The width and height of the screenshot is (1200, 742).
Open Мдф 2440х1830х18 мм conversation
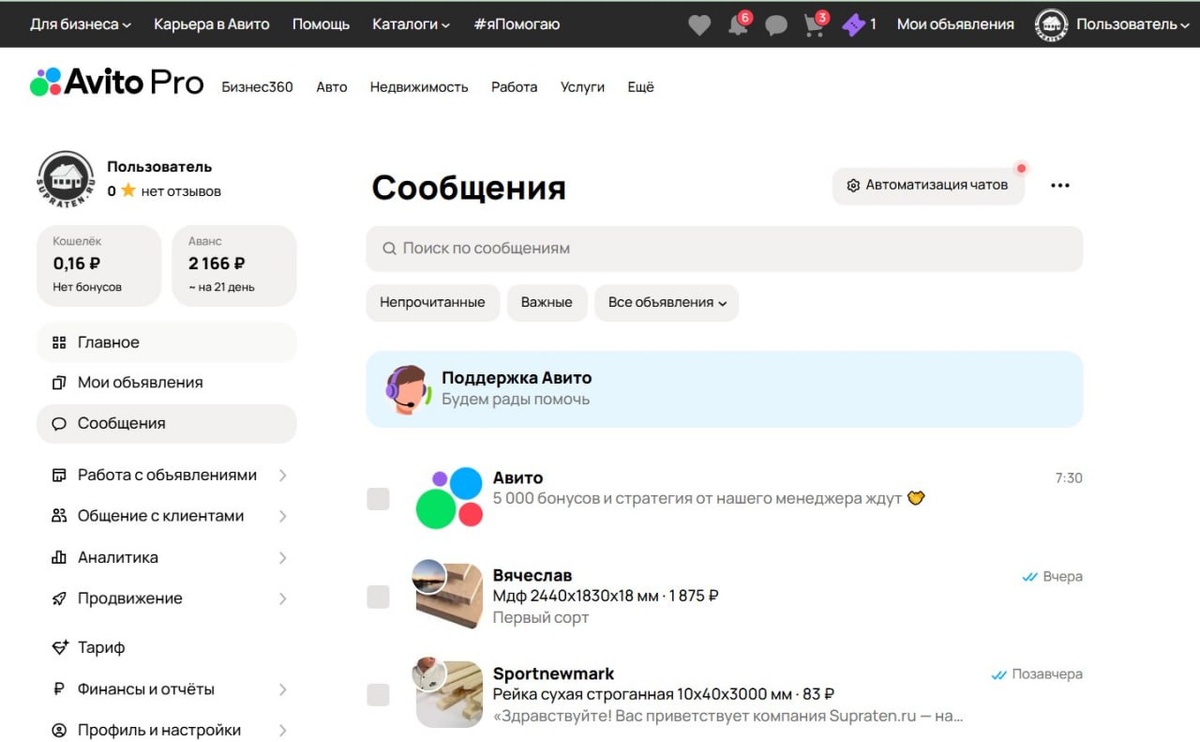click(x=606, y=596)
